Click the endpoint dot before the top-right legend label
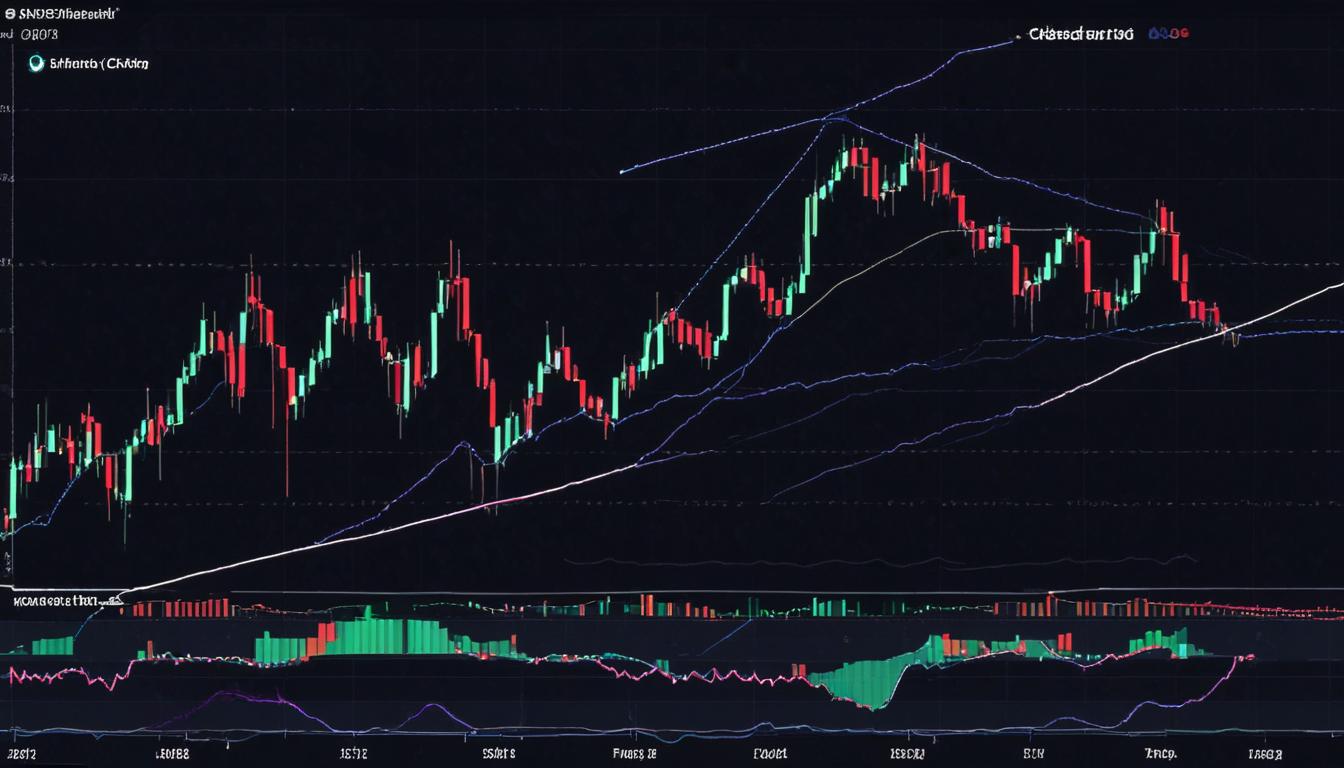Screen dimensions: 1344x768 click(x=1017, y=37)
